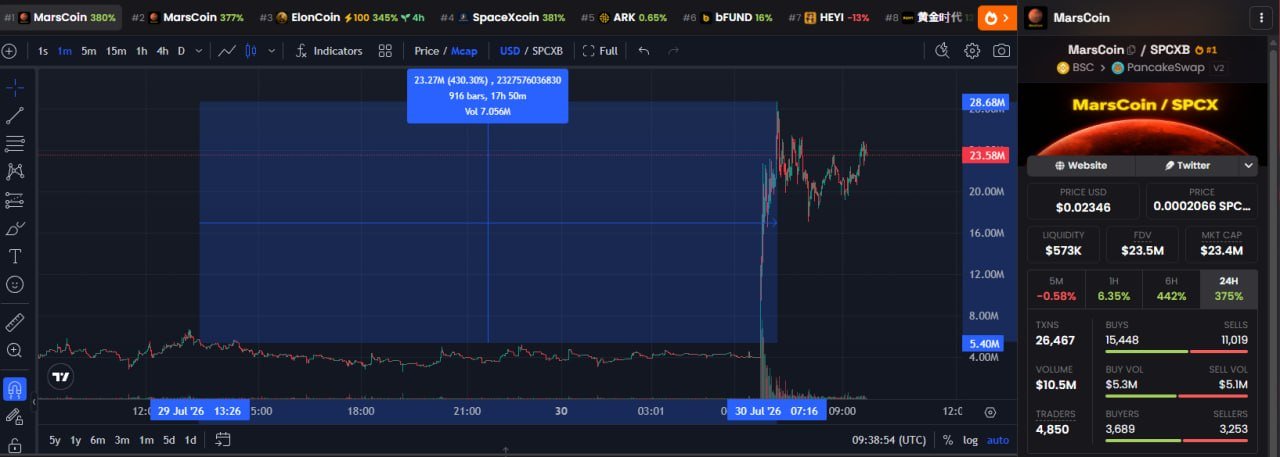Open chart axis settings target icon
Viewport: 1280px width, 457px height.
(990, 411)
